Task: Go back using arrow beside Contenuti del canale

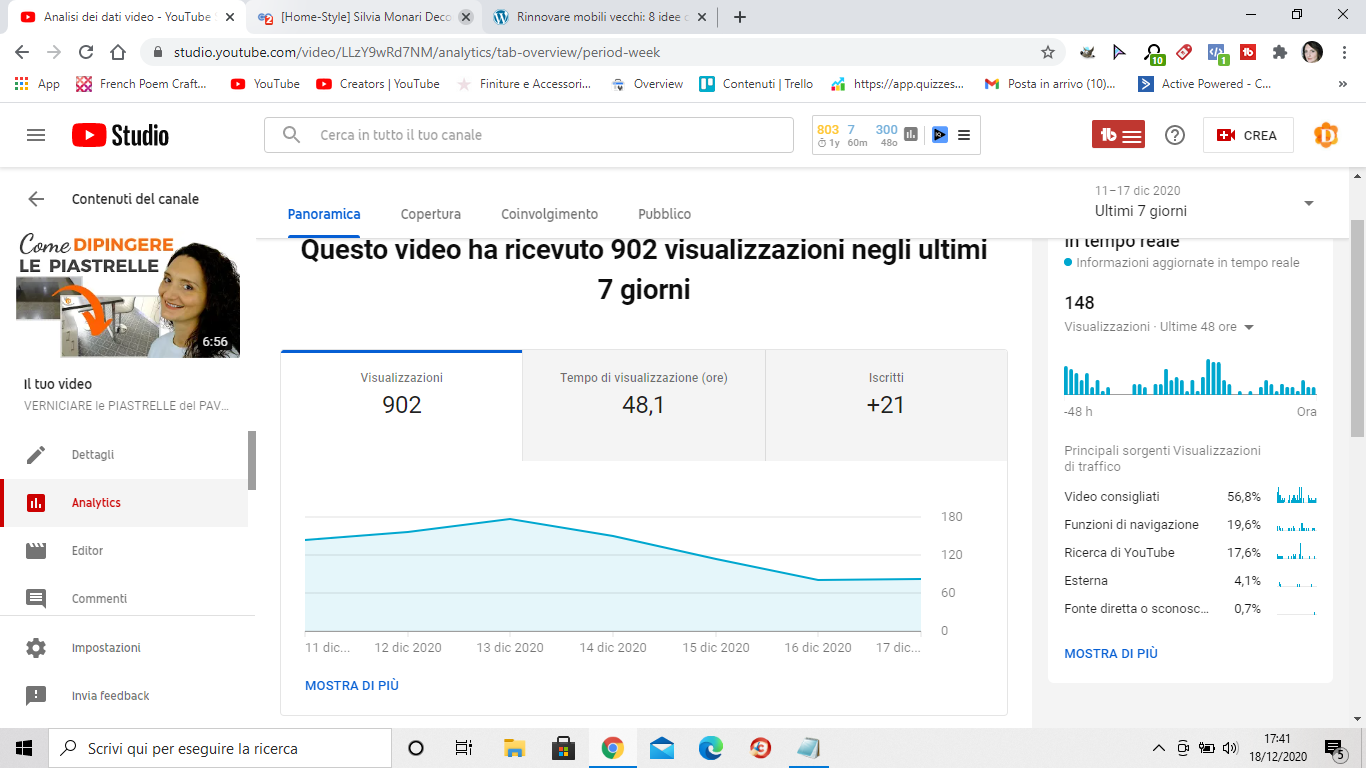Action: [x=36, y=199]
